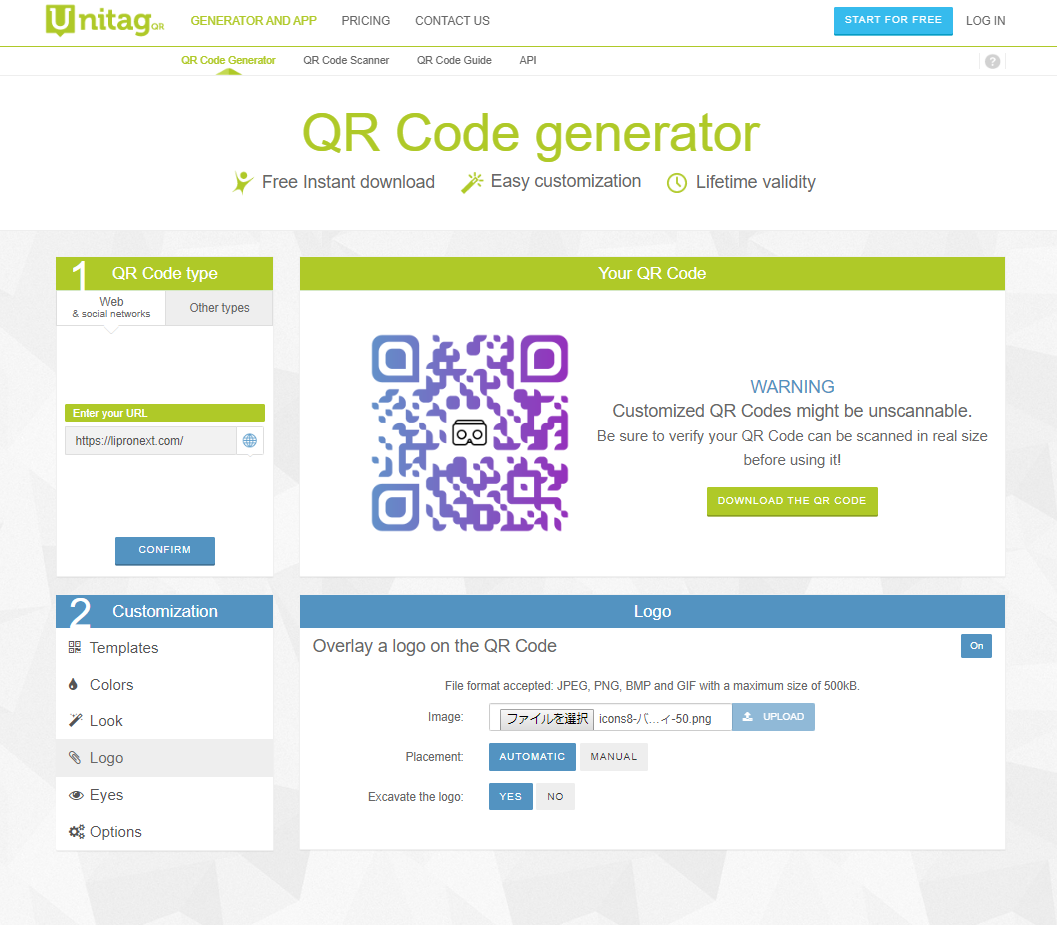Open the Generator and App menu
Viewport: 1057px width, 925px height.
coord(253,21)
